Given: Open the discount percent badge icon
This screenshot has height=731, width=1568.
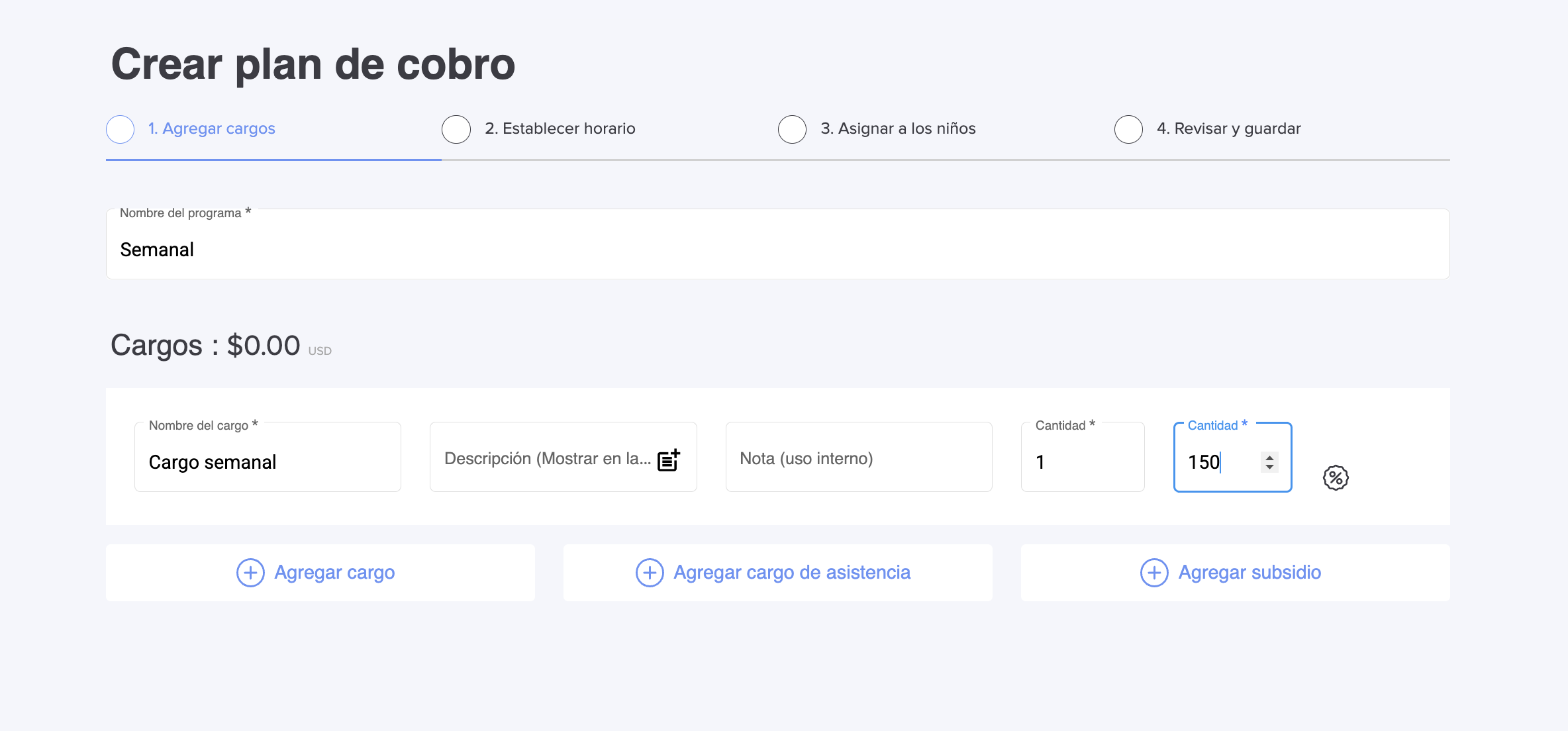Looking at the screenshot, I should click(1335, 477).
